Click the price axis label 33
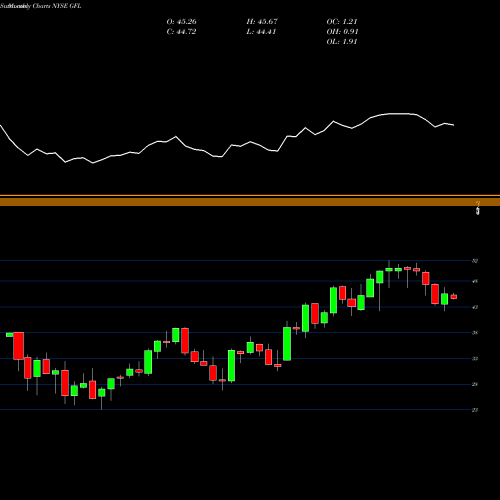This screenshot has width=500, height=500. click(475, 359)
